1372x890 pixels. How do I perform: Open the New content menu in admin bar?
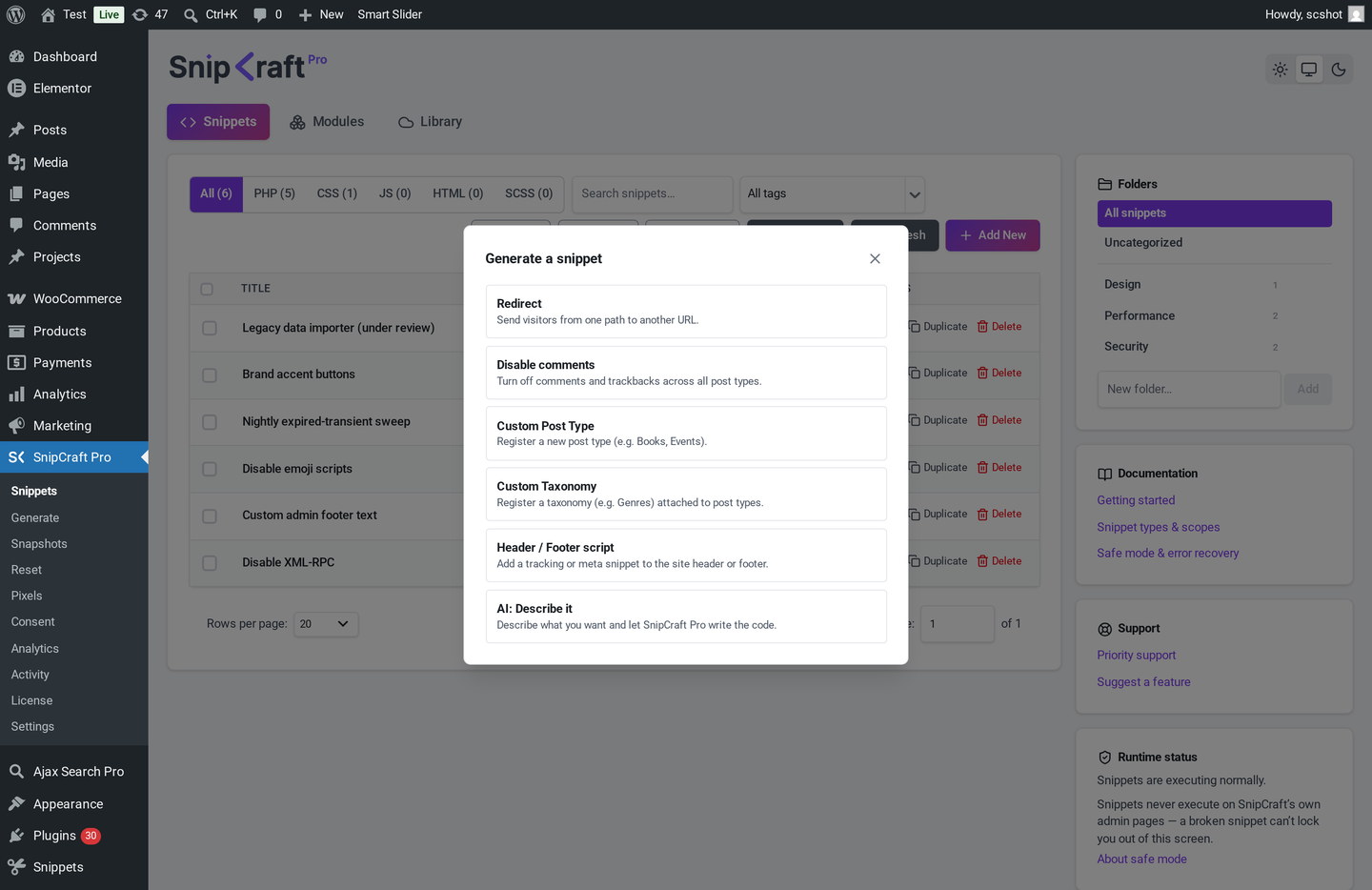[321, 14]
